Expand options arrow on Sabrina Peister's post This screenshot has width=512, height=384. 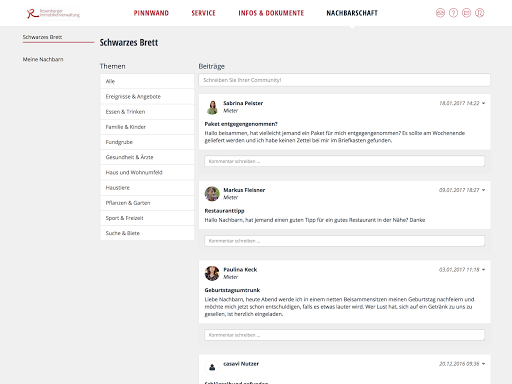tap(484, 103)
